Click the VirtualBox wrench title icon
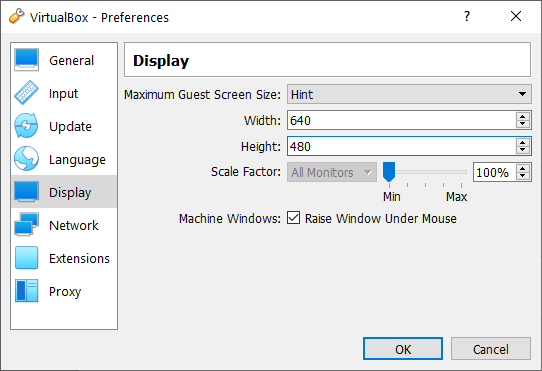The image size is (542, 371). point(16,16)
